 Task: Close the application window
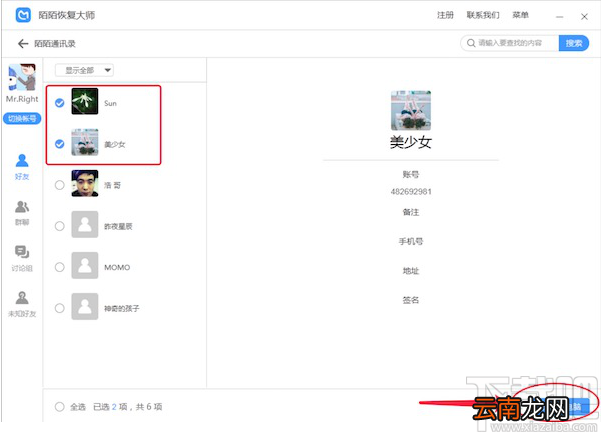click(584, 16)
